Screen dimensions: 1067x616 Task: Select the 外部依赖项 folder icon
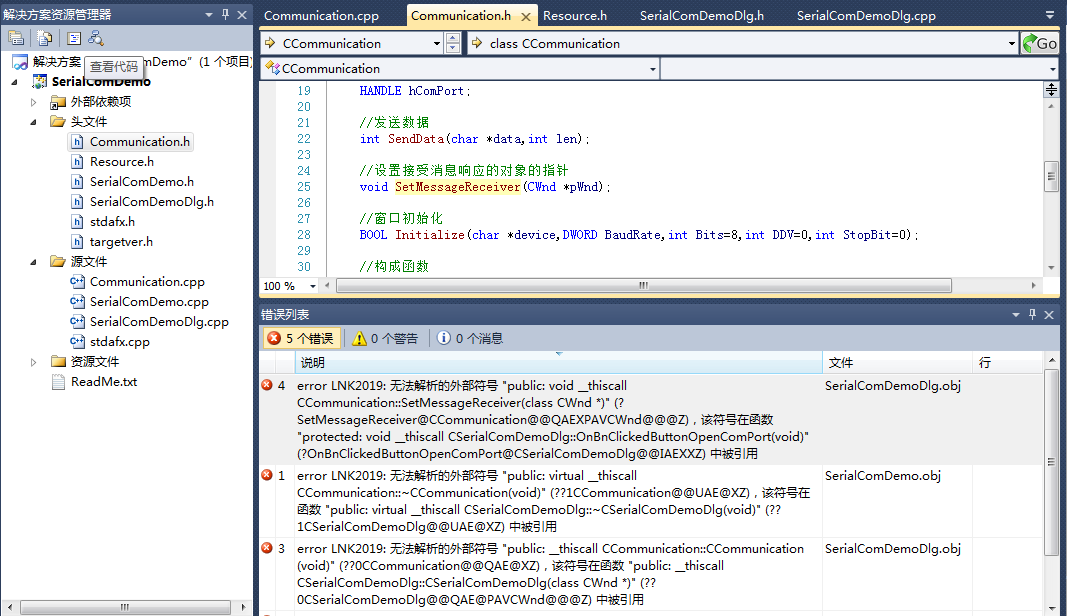coord(58,102)
